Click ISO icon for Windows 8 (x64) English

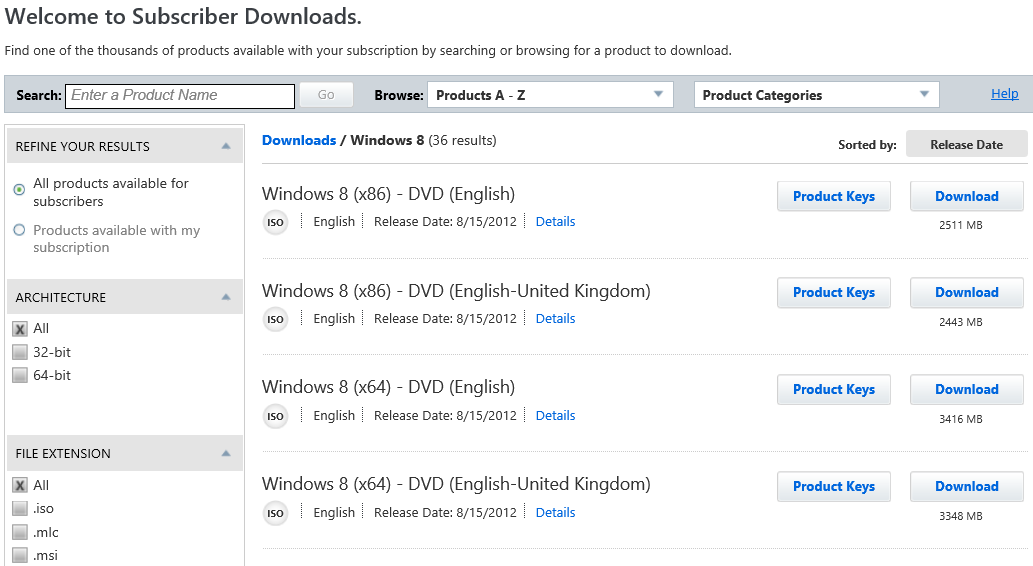click(x=275, y=417)
